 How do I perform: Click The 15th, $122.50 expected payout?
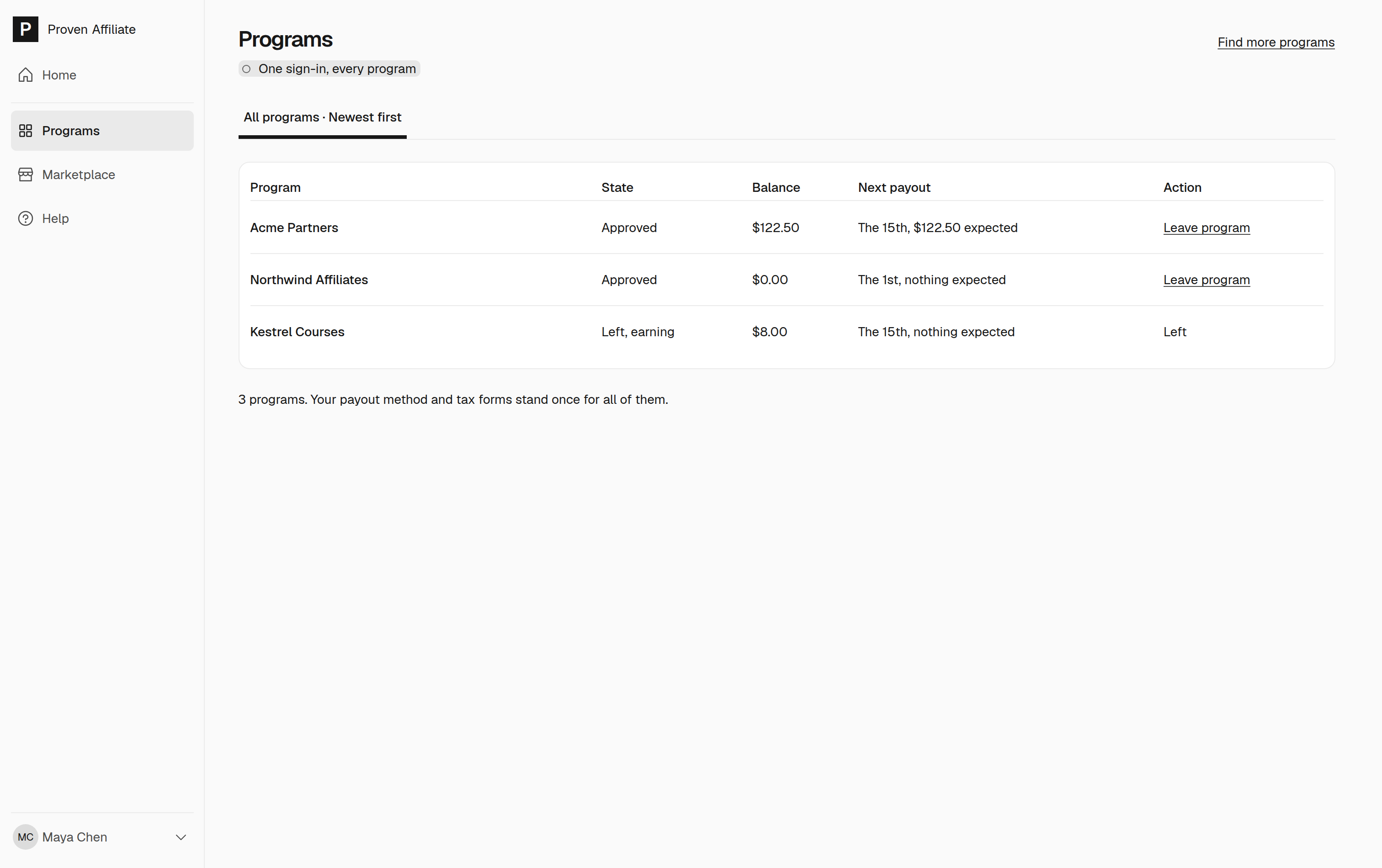(938, 228)
